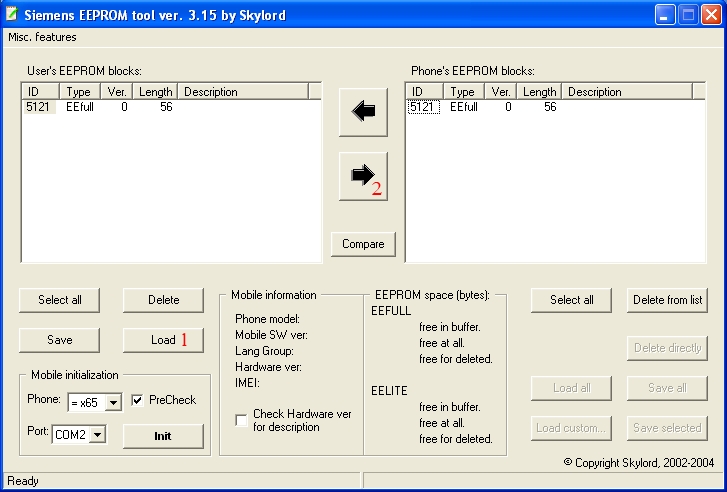
Task: Click the Load button
Action: pos(163,340)
